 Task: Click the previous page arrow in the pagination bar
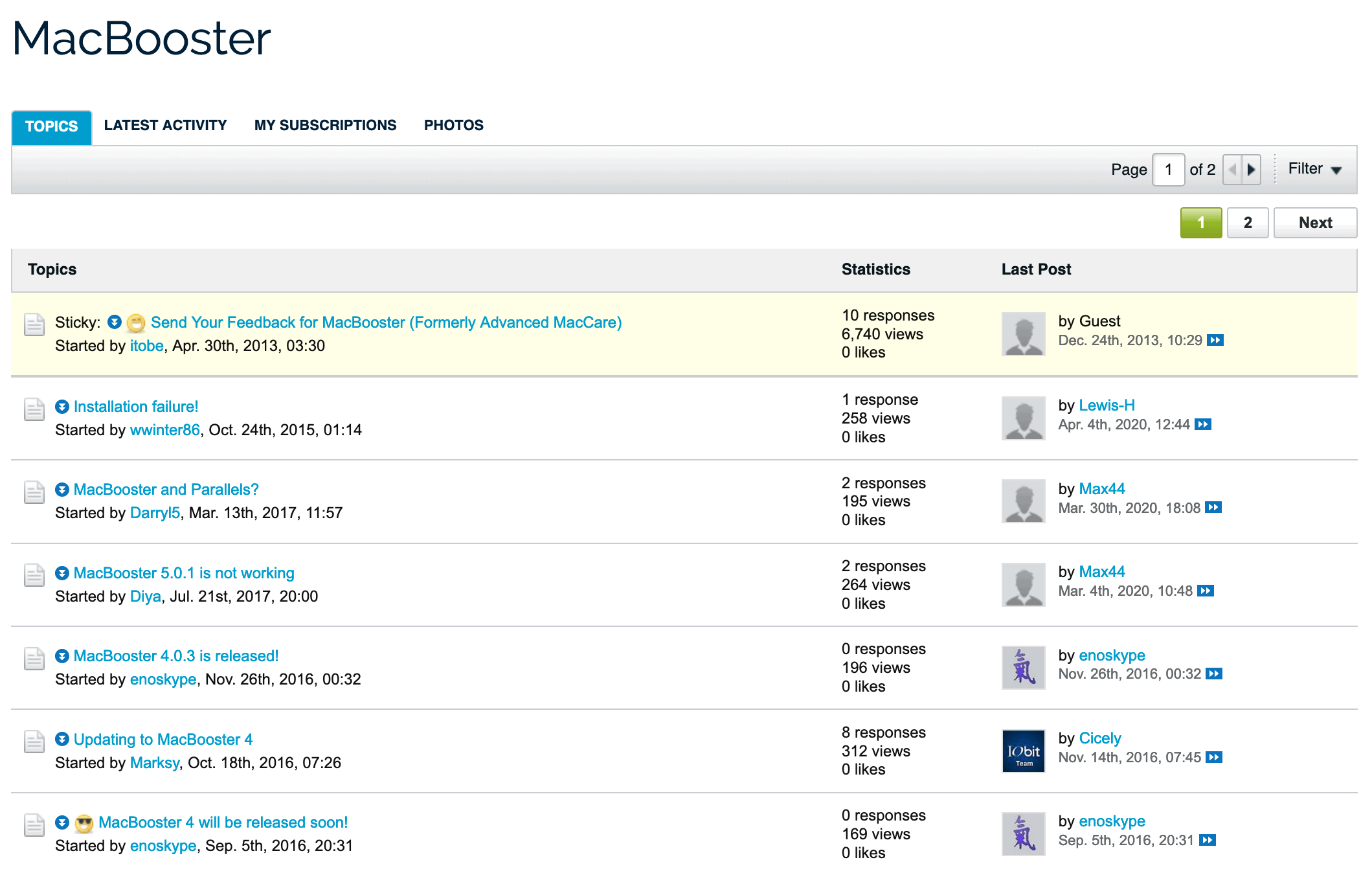1234,169
